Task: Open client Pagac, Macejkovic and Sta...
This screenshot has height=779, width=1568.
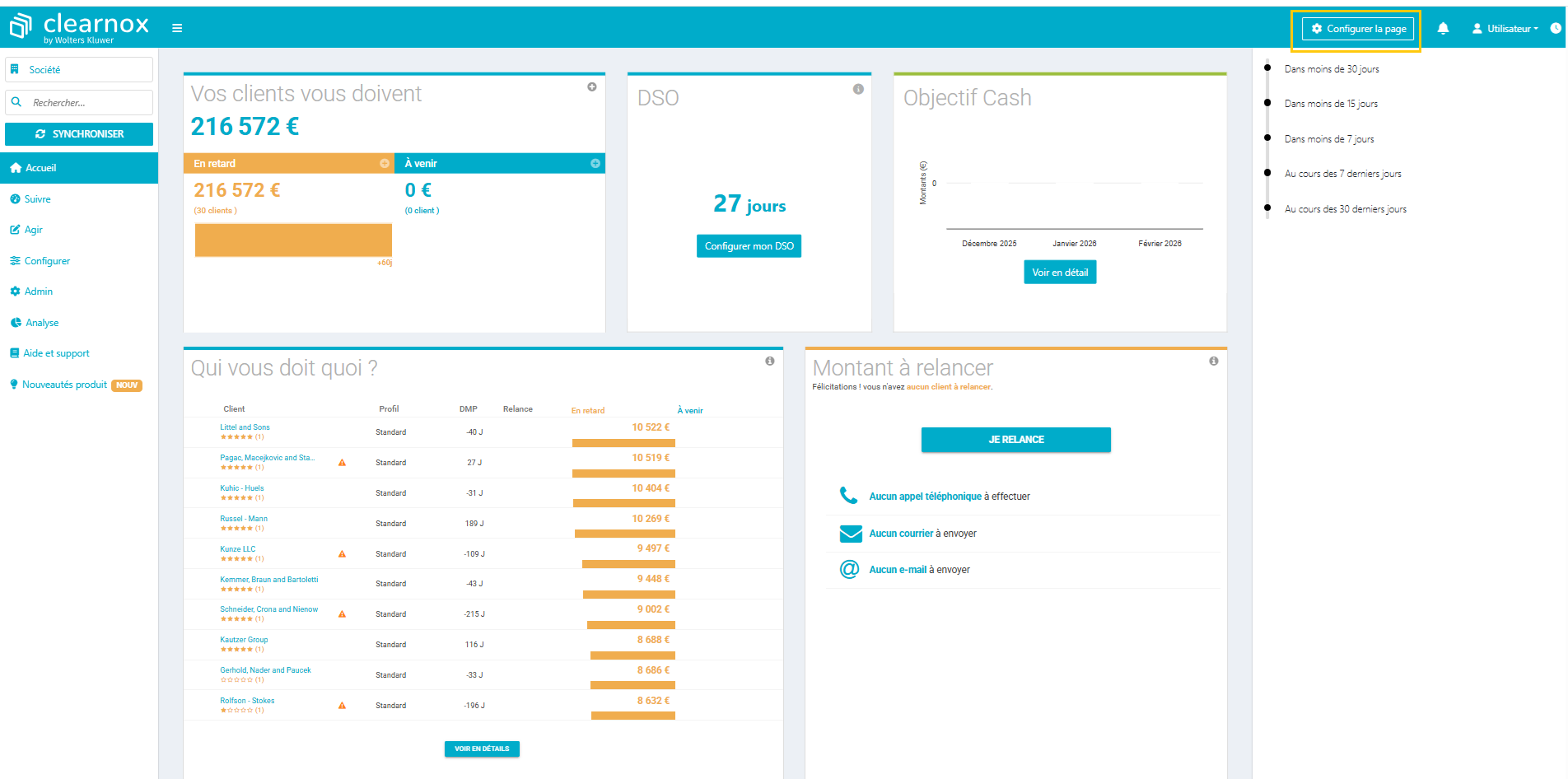Action: coord(268,458)
